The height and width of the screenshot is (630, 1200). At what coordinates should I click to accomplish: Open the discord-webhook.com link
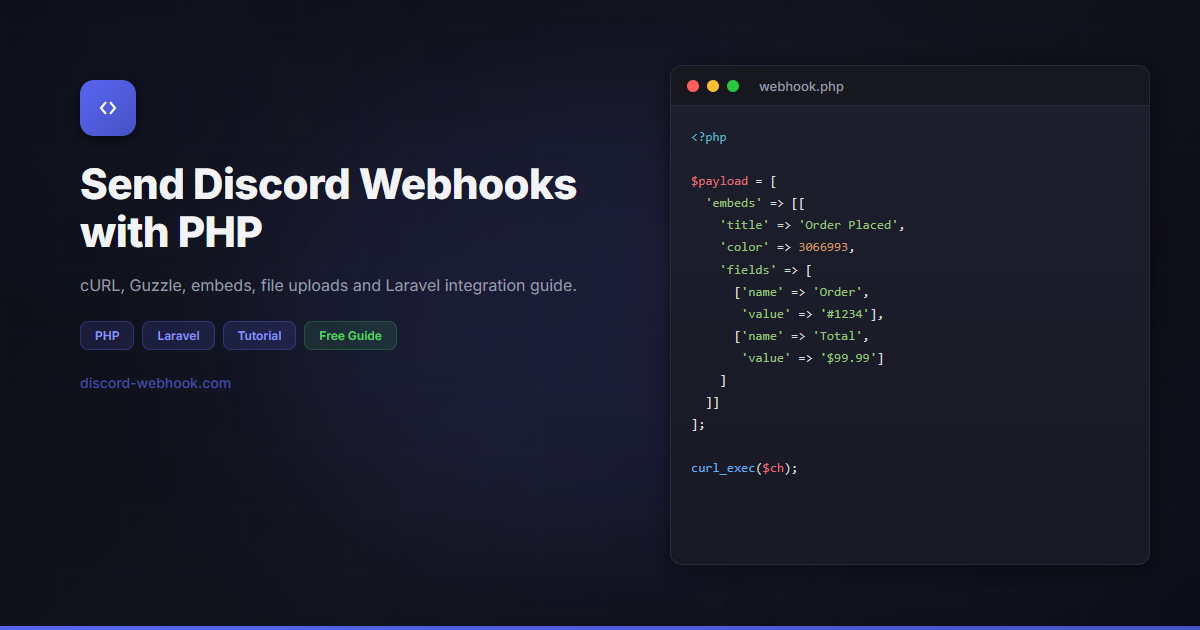tap(155, 382)
